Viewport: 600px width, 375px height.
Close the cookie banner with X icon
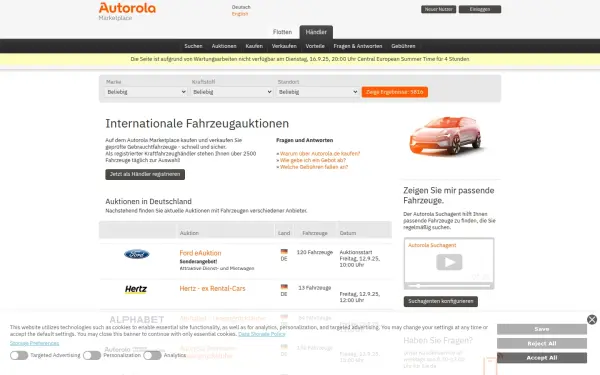point(592,320)
